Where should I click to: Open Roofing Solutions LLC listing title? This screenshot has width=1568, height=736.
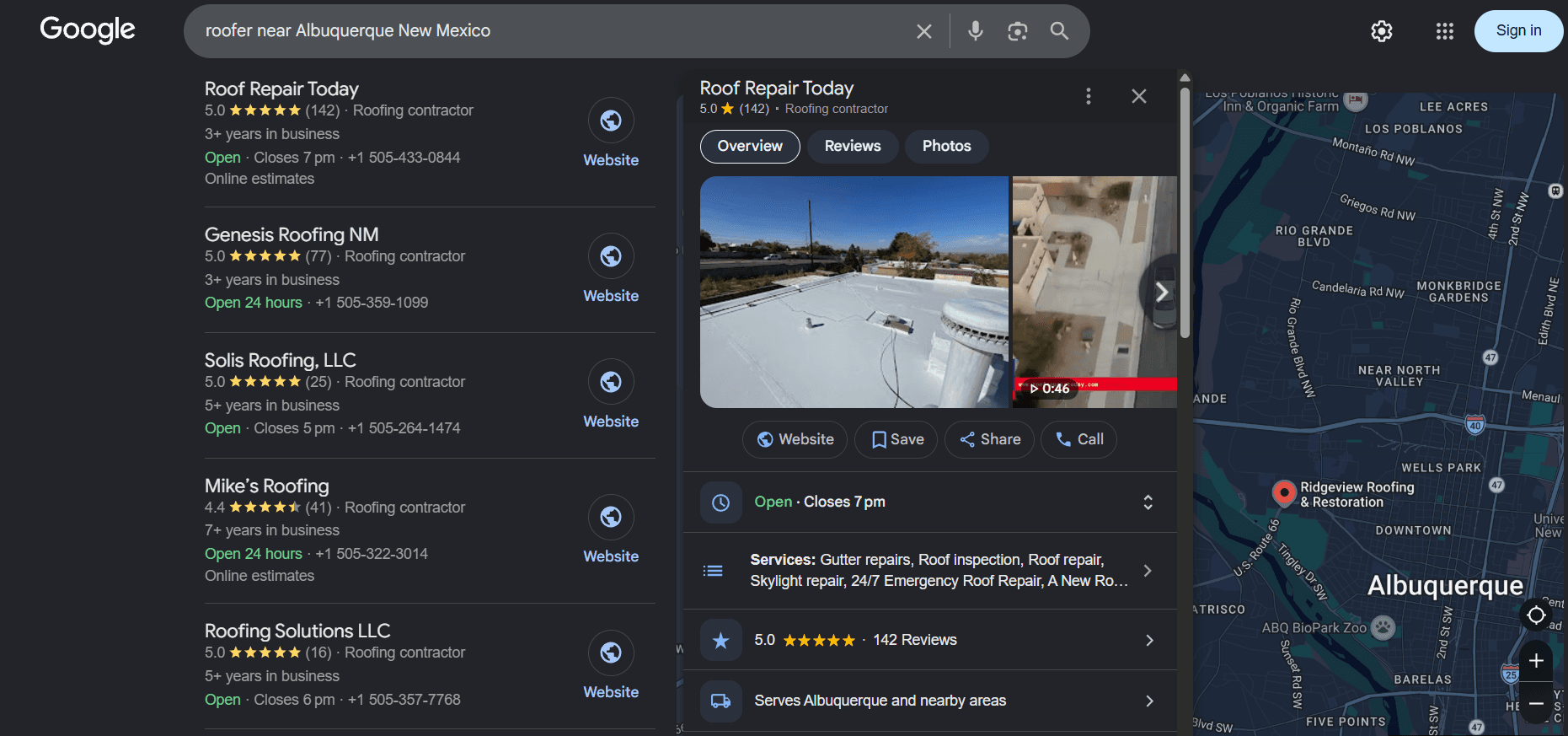click(297, 631)
